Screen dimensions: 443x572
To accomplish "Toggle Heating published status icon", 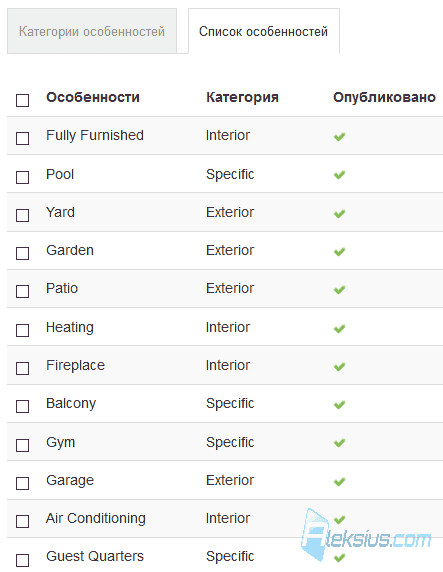I will [339, 328].
